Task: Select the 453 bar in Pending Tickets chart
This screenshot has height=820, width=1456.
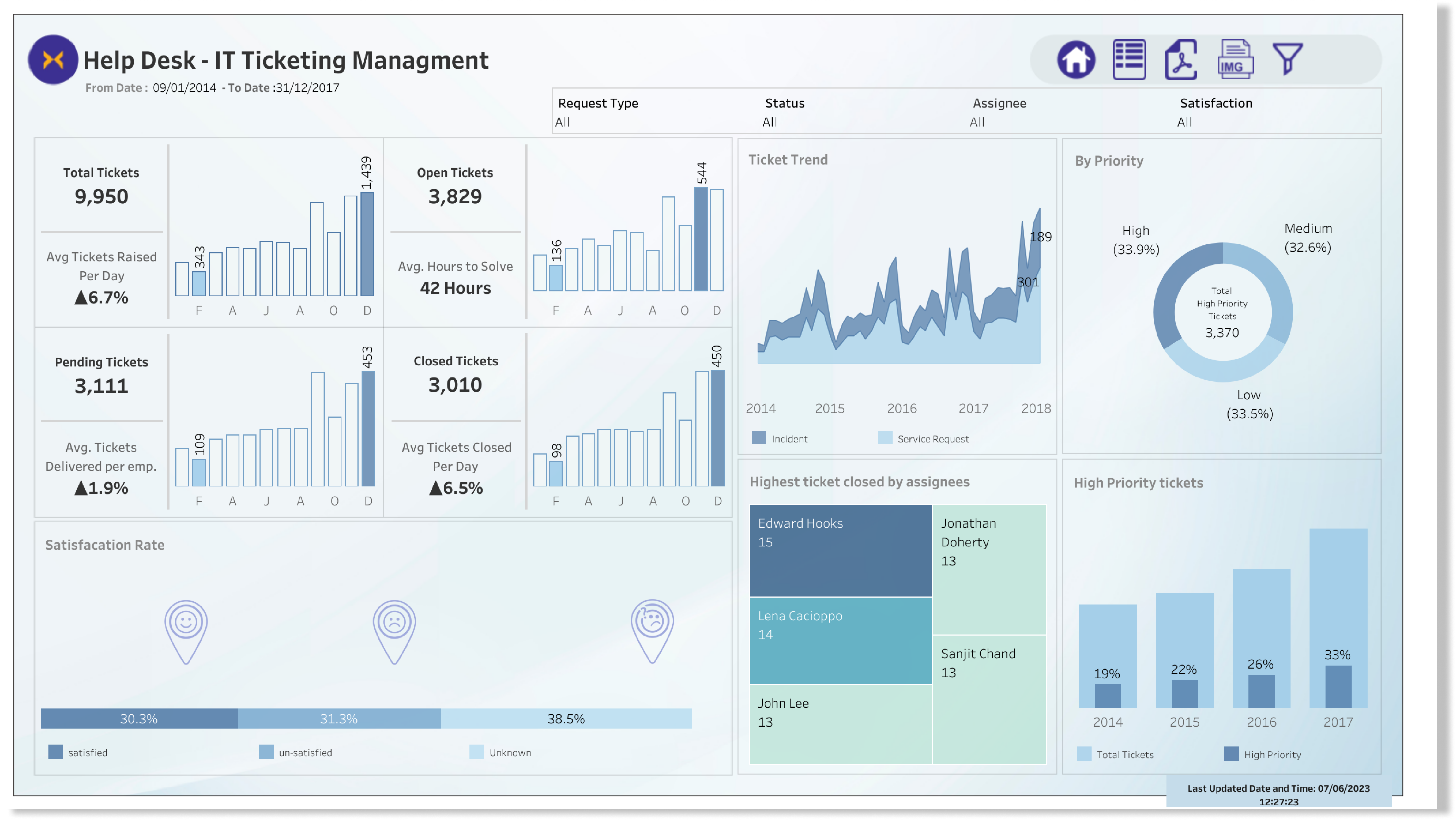Action: coord(368,428)
